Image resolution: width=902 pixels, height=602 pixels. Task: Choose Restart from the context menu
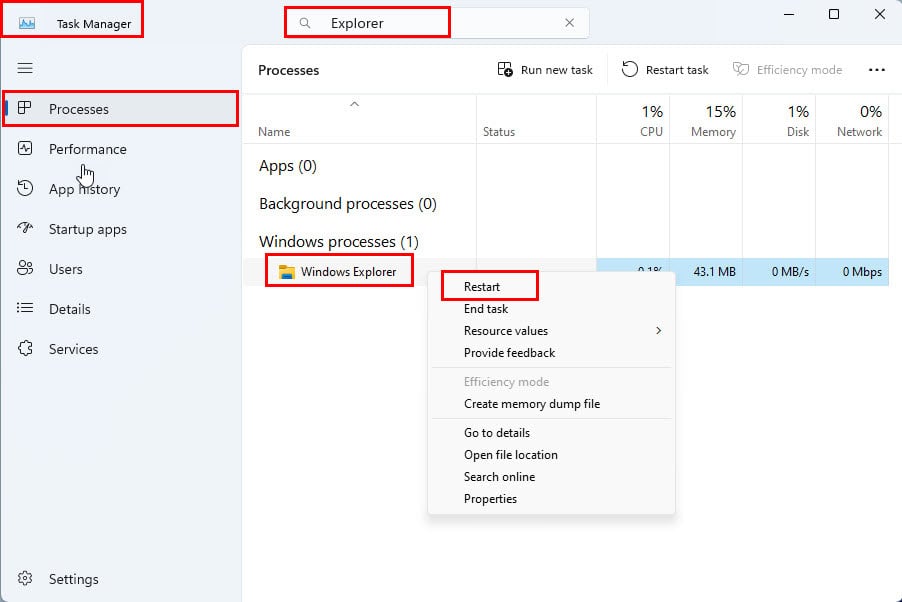click(x=481, y=287)
